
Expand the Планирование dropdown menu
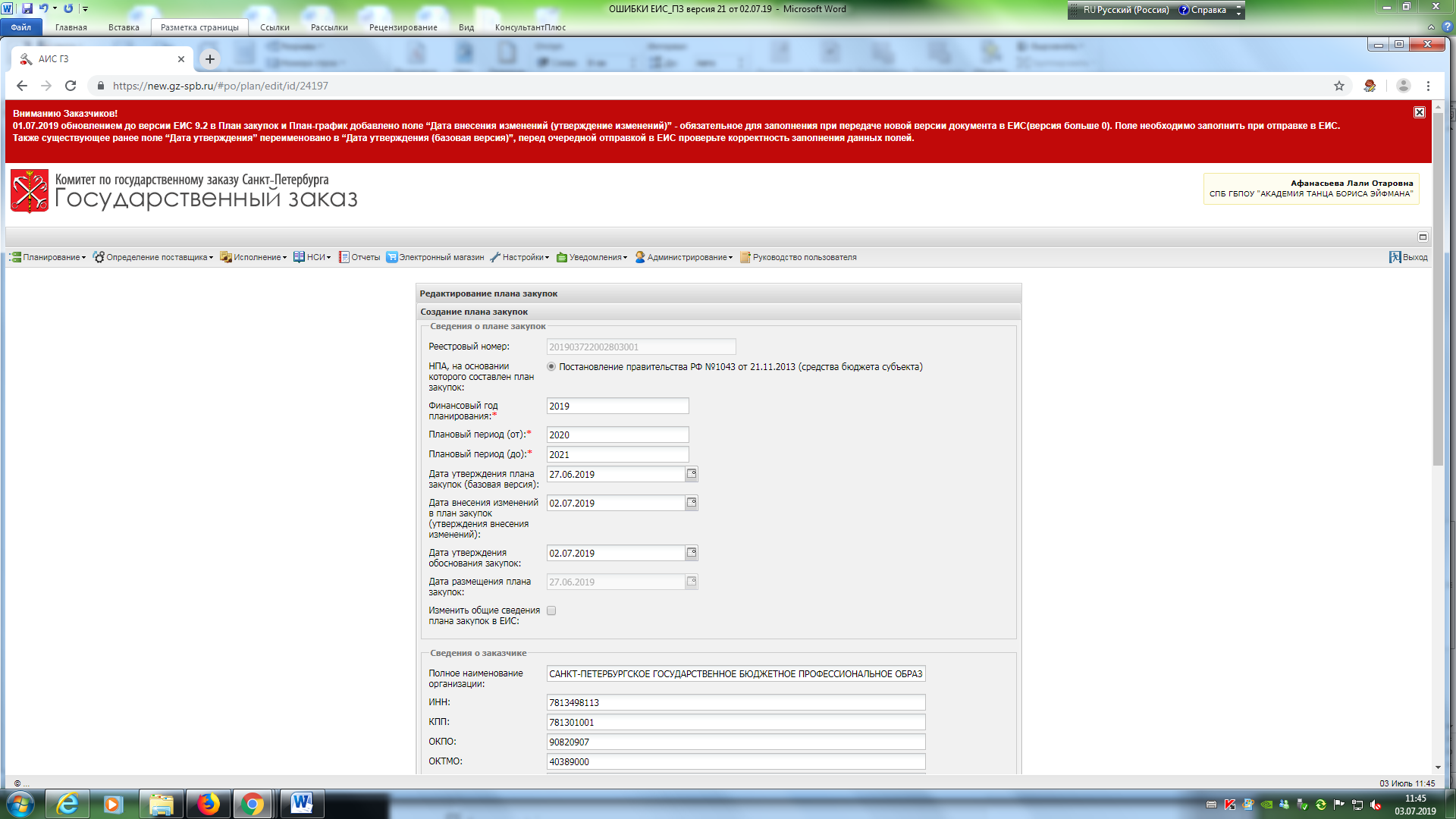click(48, 257)
